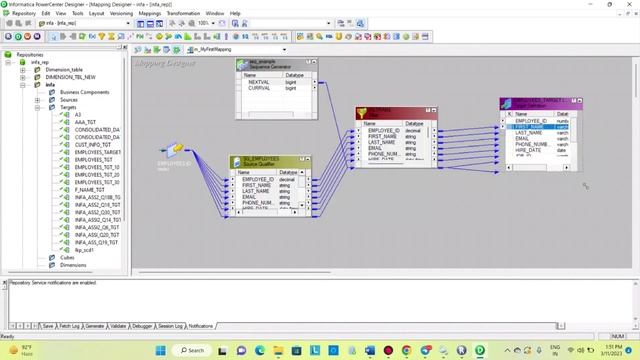Open Google Chrome from taskbar
Viewport: 640px width, 360px height.
406,350
